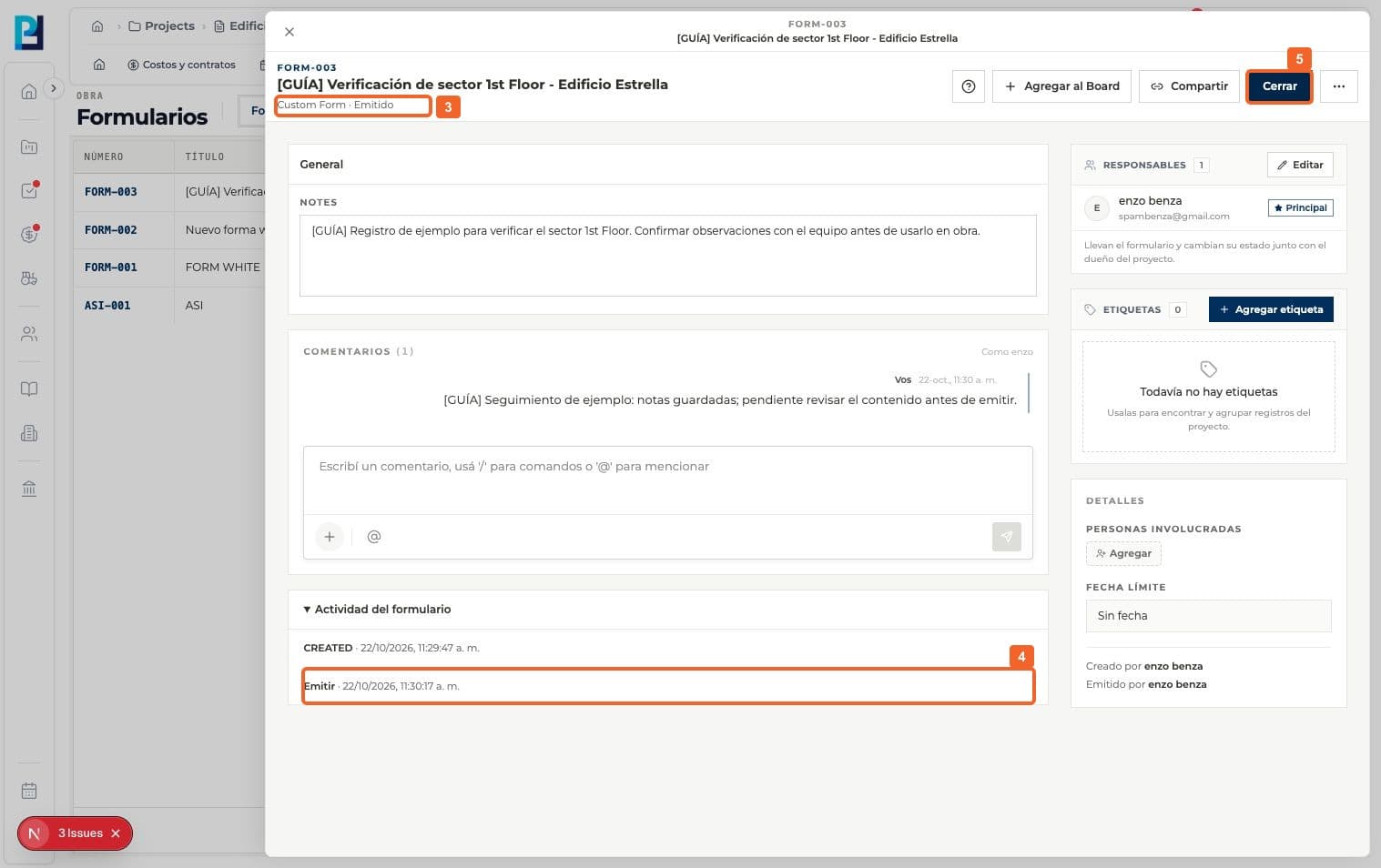Open the machinery icon in sidebar
Viewport: 1381px width, 868px height.
point(29,278)
